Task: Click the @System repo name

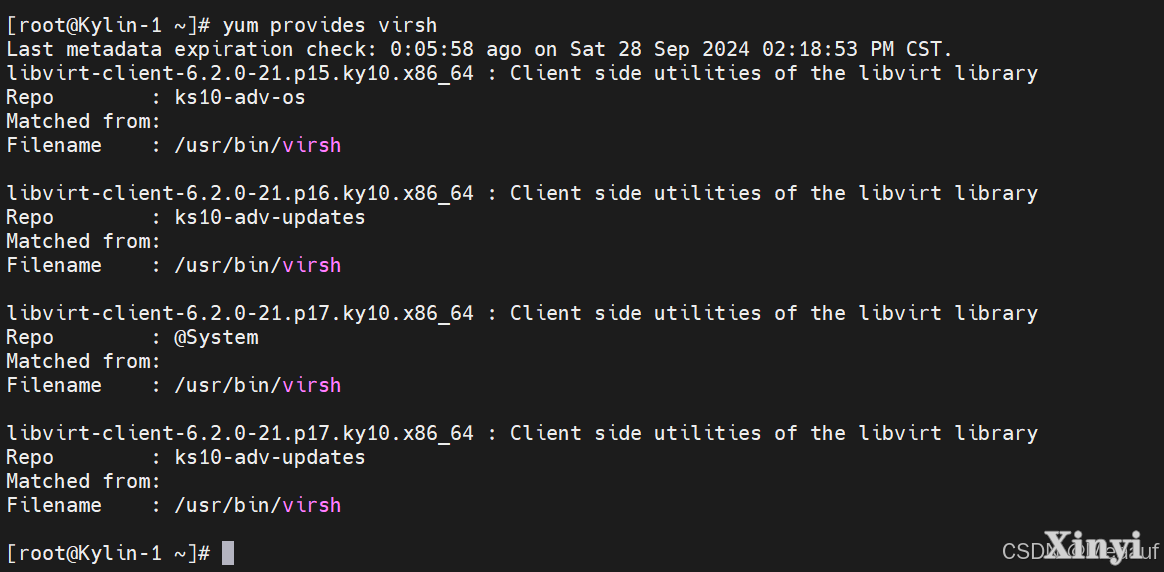Action: [x=216, y=338]
